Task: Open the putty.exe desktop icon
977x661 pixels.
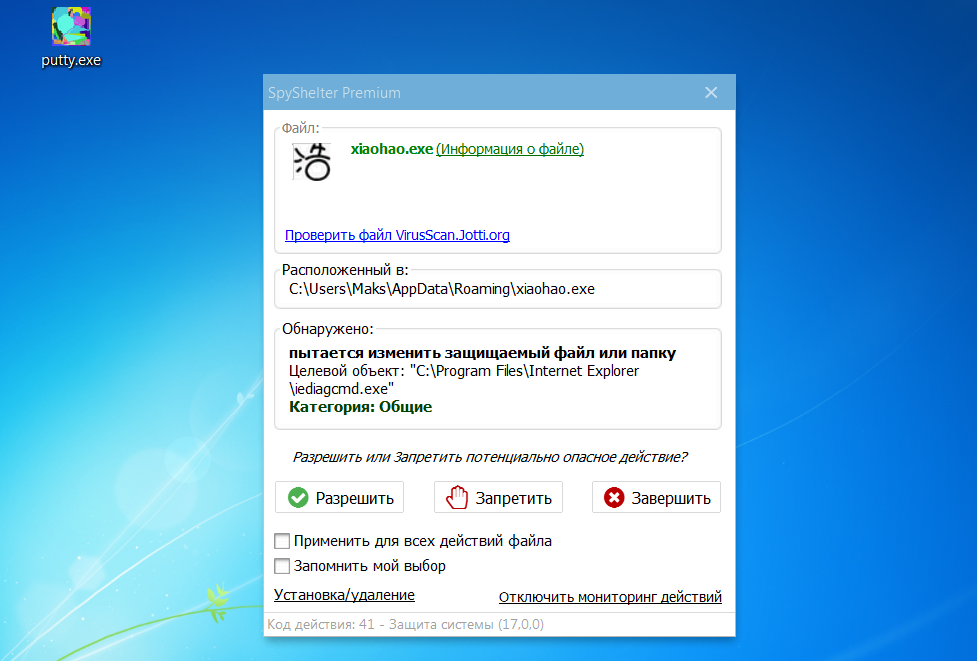Action: [x=71, y=36]
